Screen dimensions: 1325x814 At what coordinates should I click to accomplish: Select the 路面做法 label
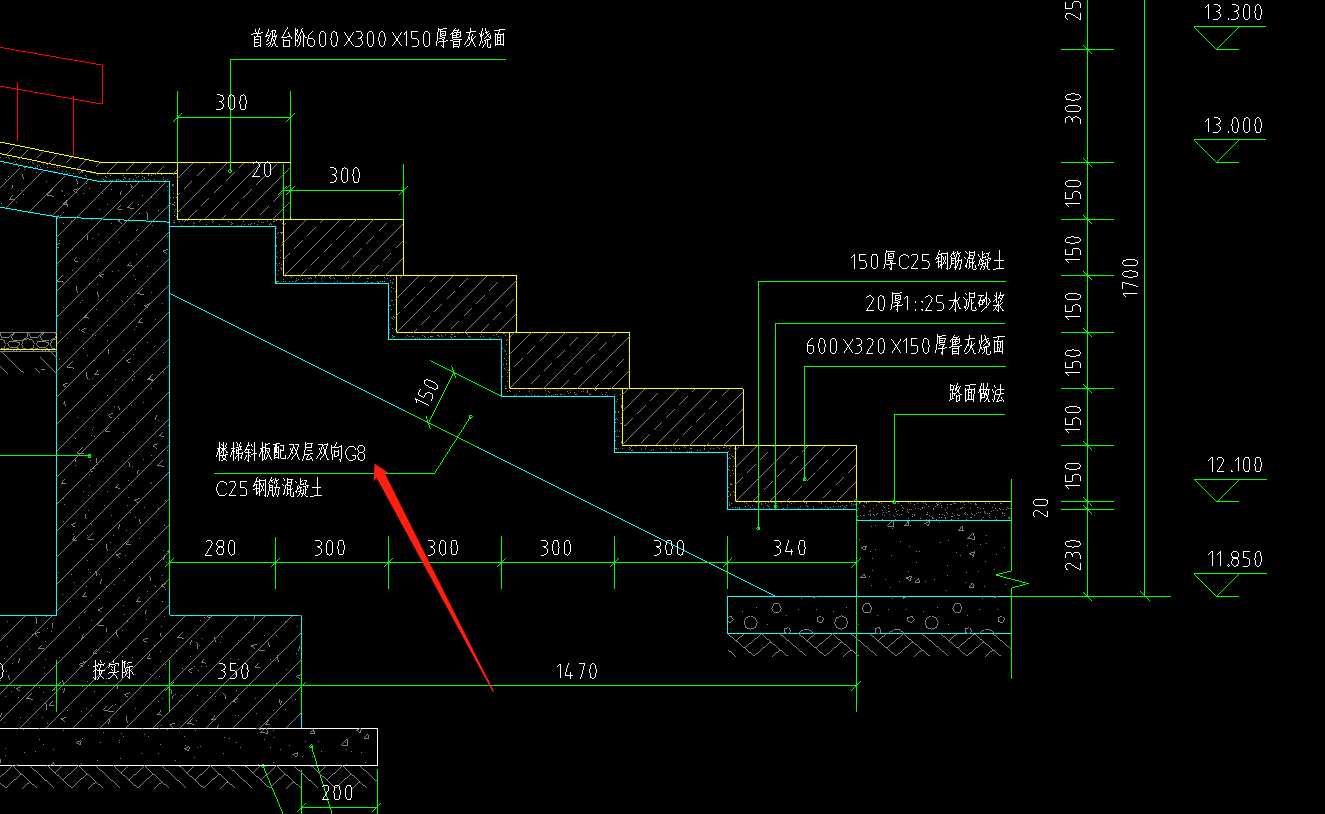(976, 394)
